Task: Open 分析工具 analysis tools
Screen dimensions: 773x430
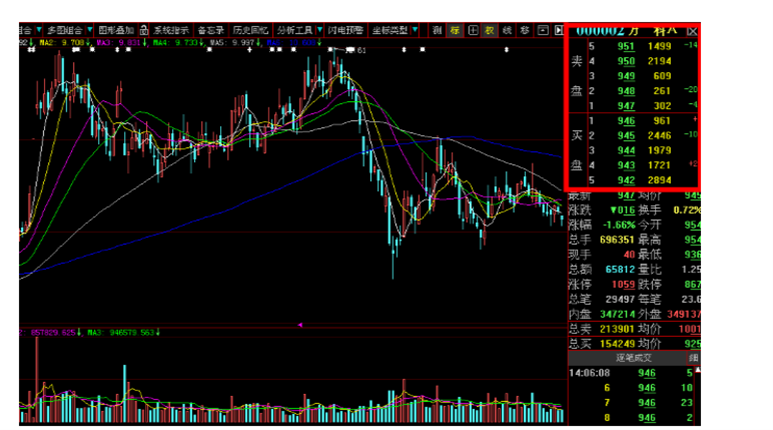Action: coord(294,30)
